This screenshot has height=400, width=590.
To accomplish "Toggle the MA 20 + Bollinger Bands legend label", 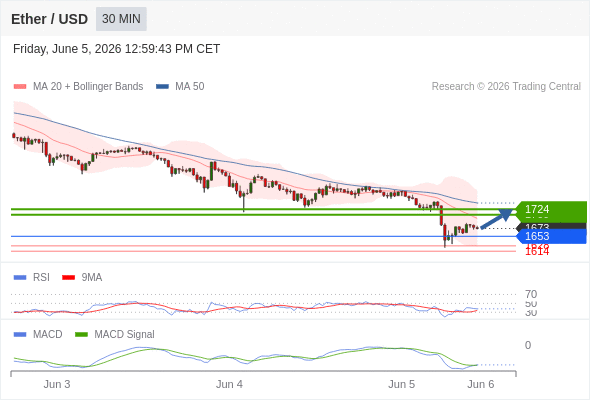I will tap(88, 87).
